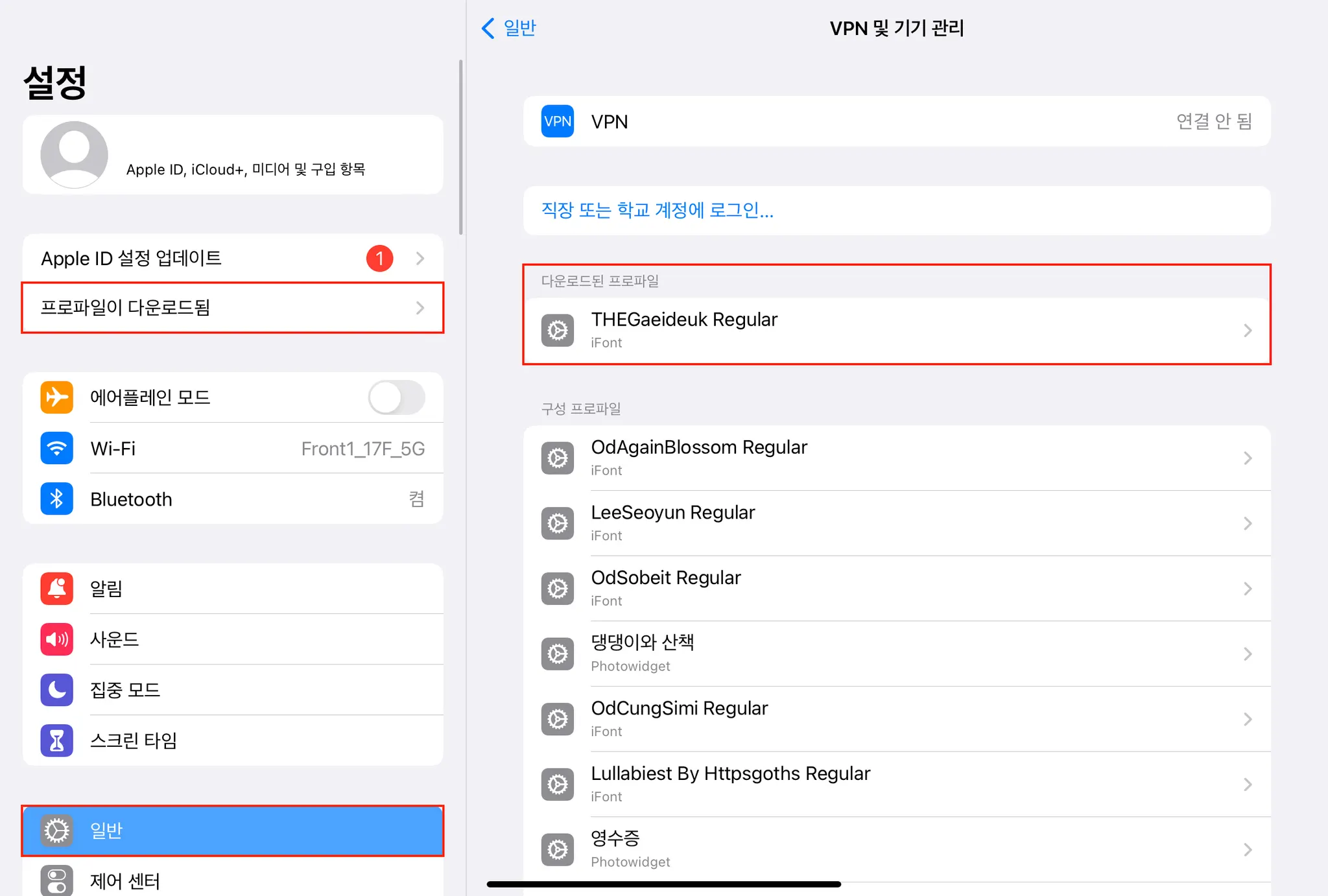Open the LeeSeoyun Regular profile
Image resolution: width=1328 pixels, height=896 pixels.
click(x=897, y=523)
